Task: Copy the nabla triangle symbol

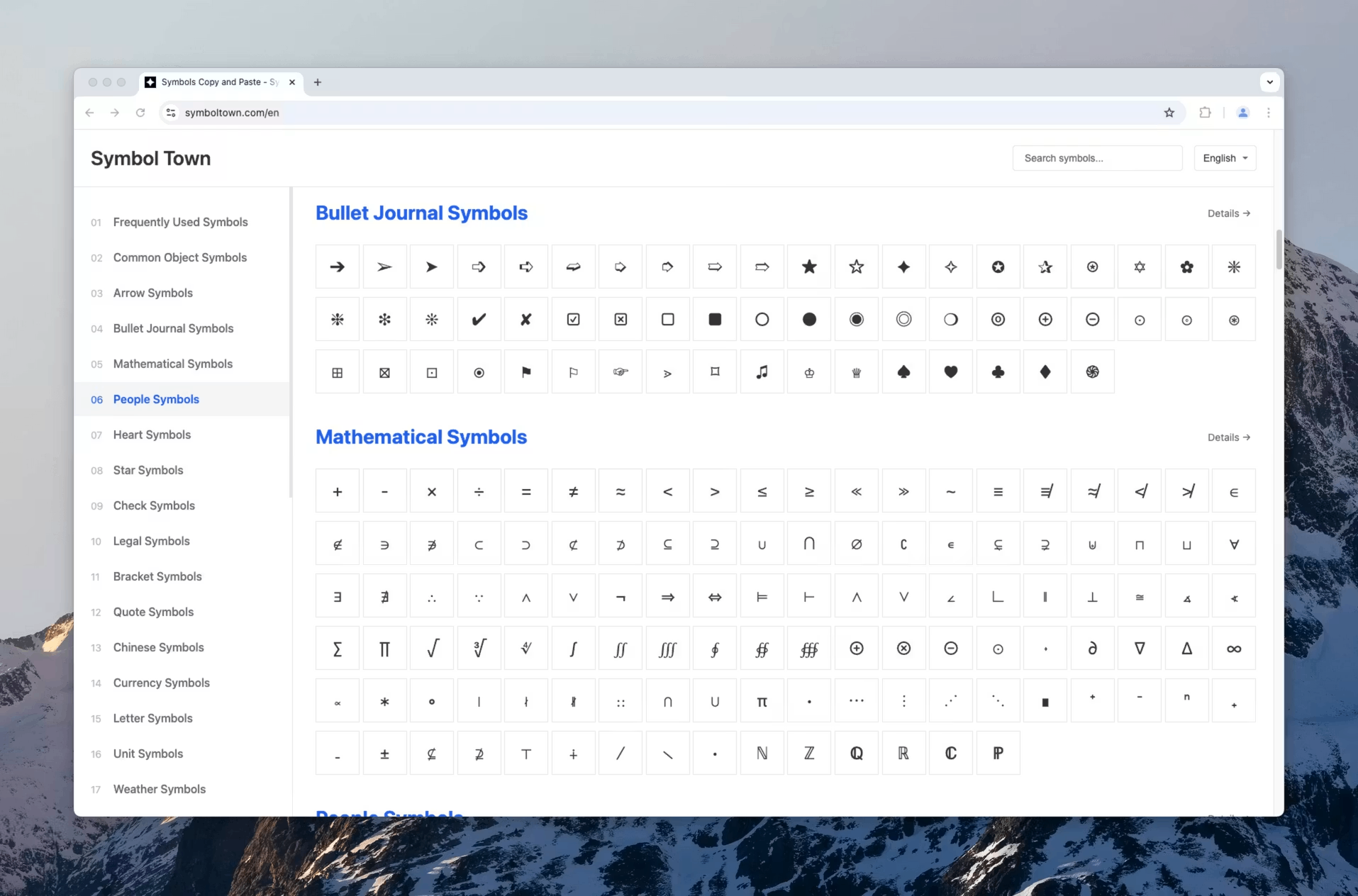Action: tap(1140, 648)
